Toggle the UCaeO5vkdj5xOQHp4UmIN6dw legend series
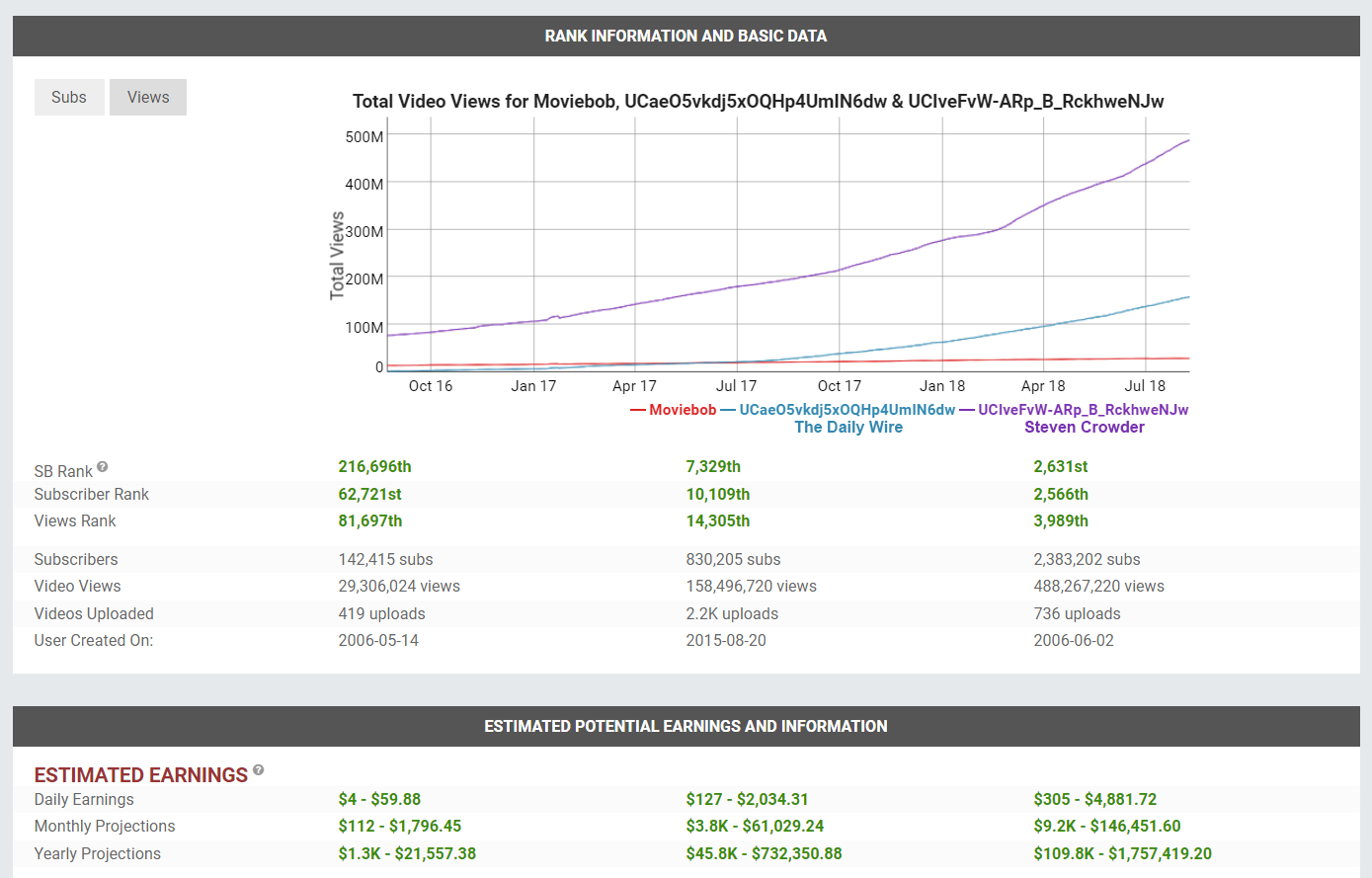 [x=839, y=410]
